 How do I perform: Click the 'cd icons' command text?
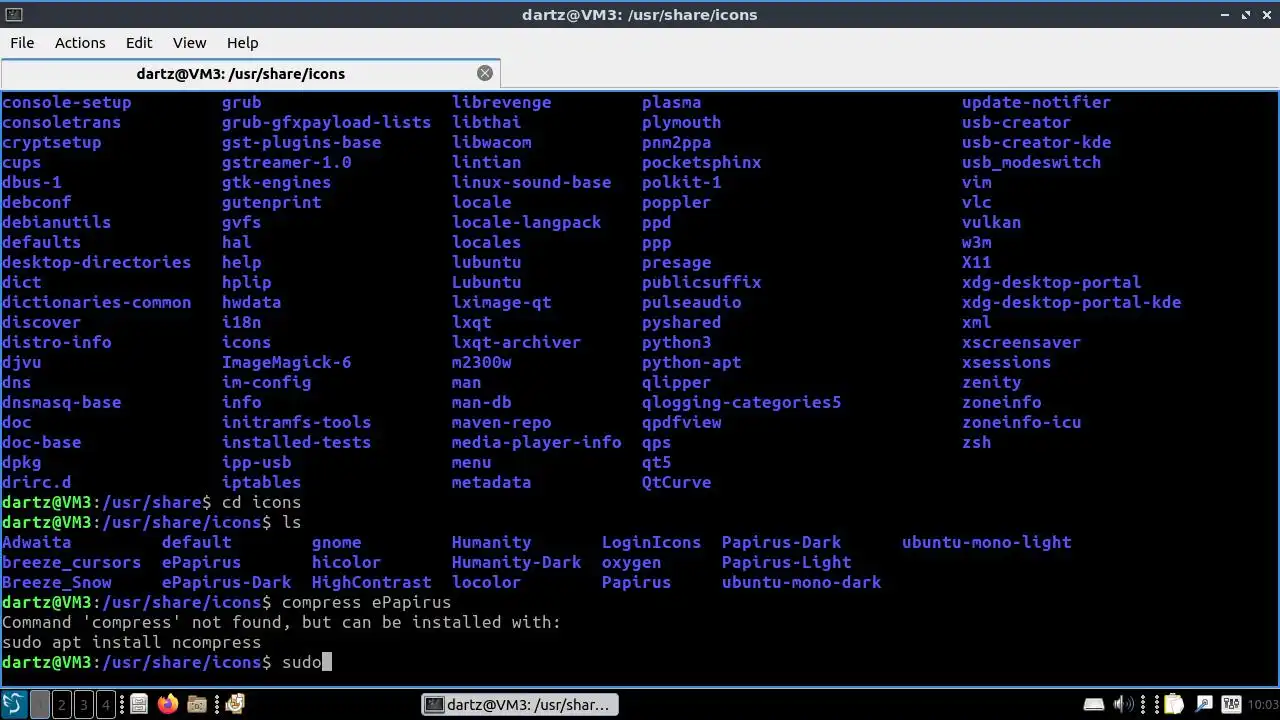[x=262, y=502]
